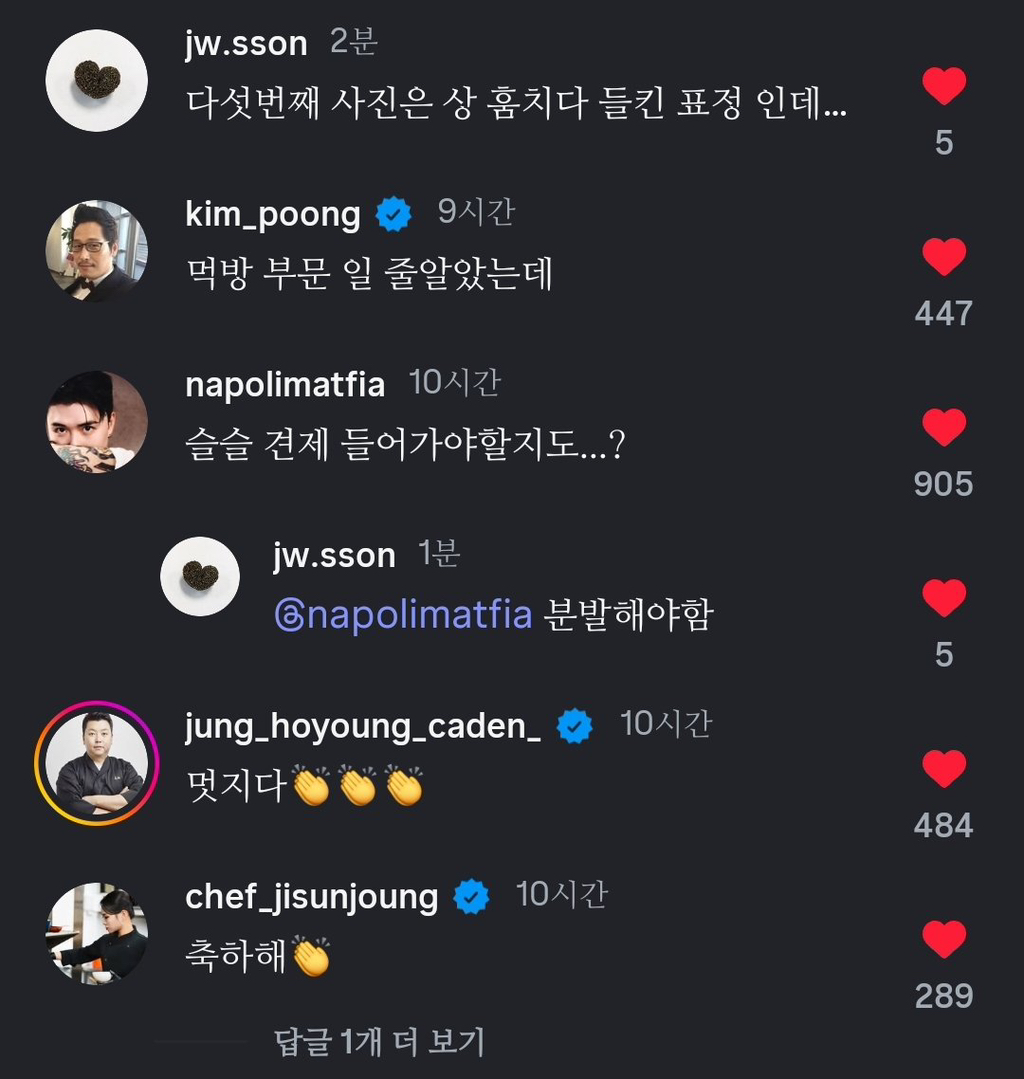The width and height of the screenshot is (1024, 1079).
Task: Open the kim_poong username link
Action: 273,214
